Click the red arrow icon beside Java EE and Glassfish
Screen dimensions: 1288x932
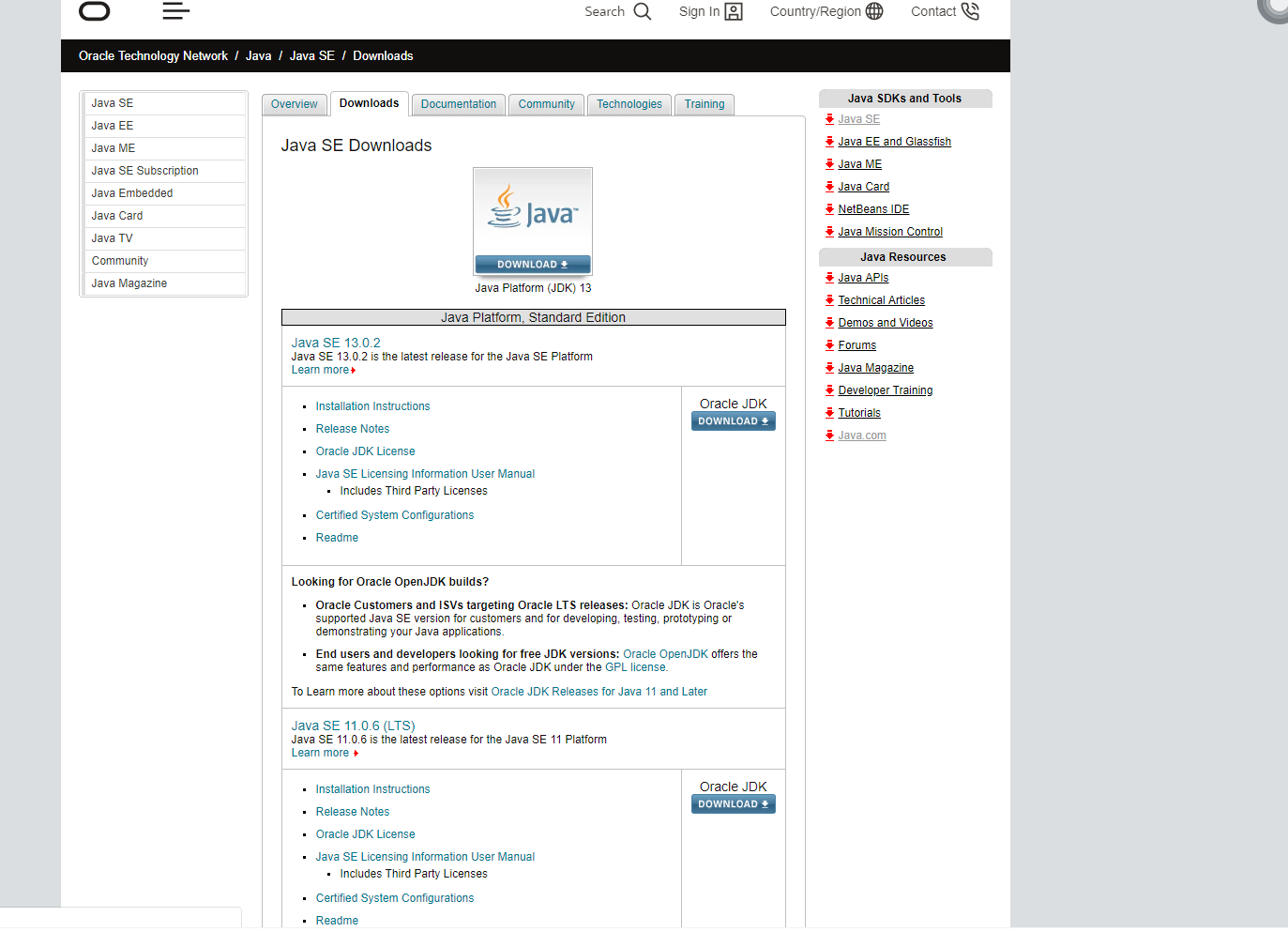pyautogui.click(x=829, y=142)
